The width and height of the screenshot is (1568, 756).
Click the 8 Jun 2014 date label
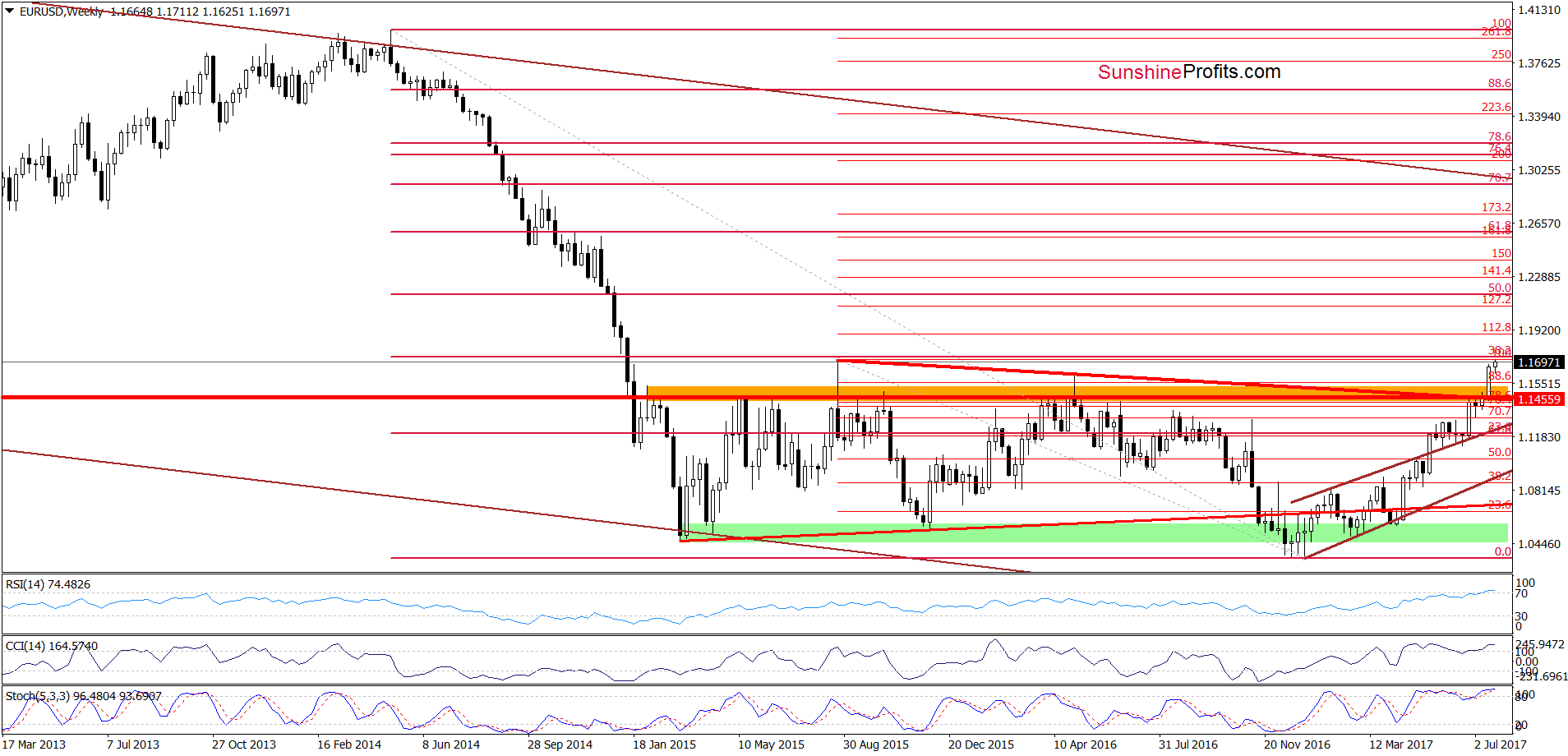451,744
